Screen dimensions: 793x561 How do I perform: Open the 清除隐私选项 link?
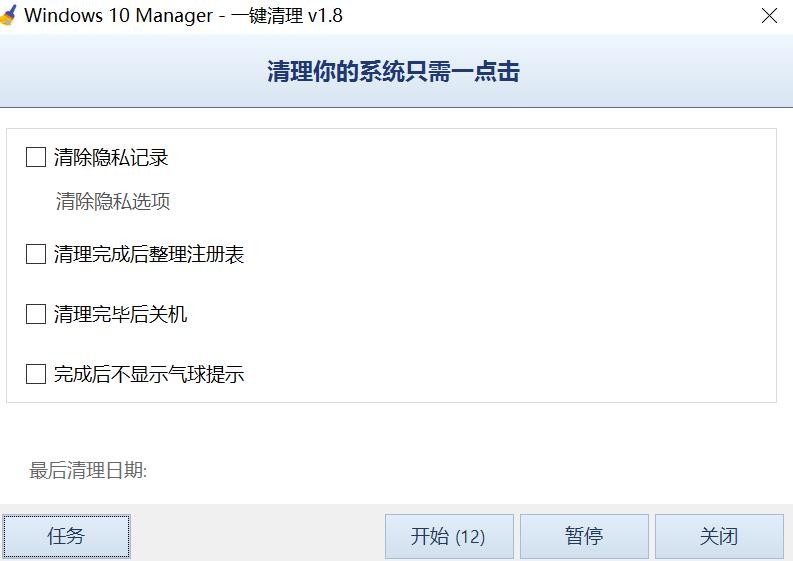tap(113, 201)
